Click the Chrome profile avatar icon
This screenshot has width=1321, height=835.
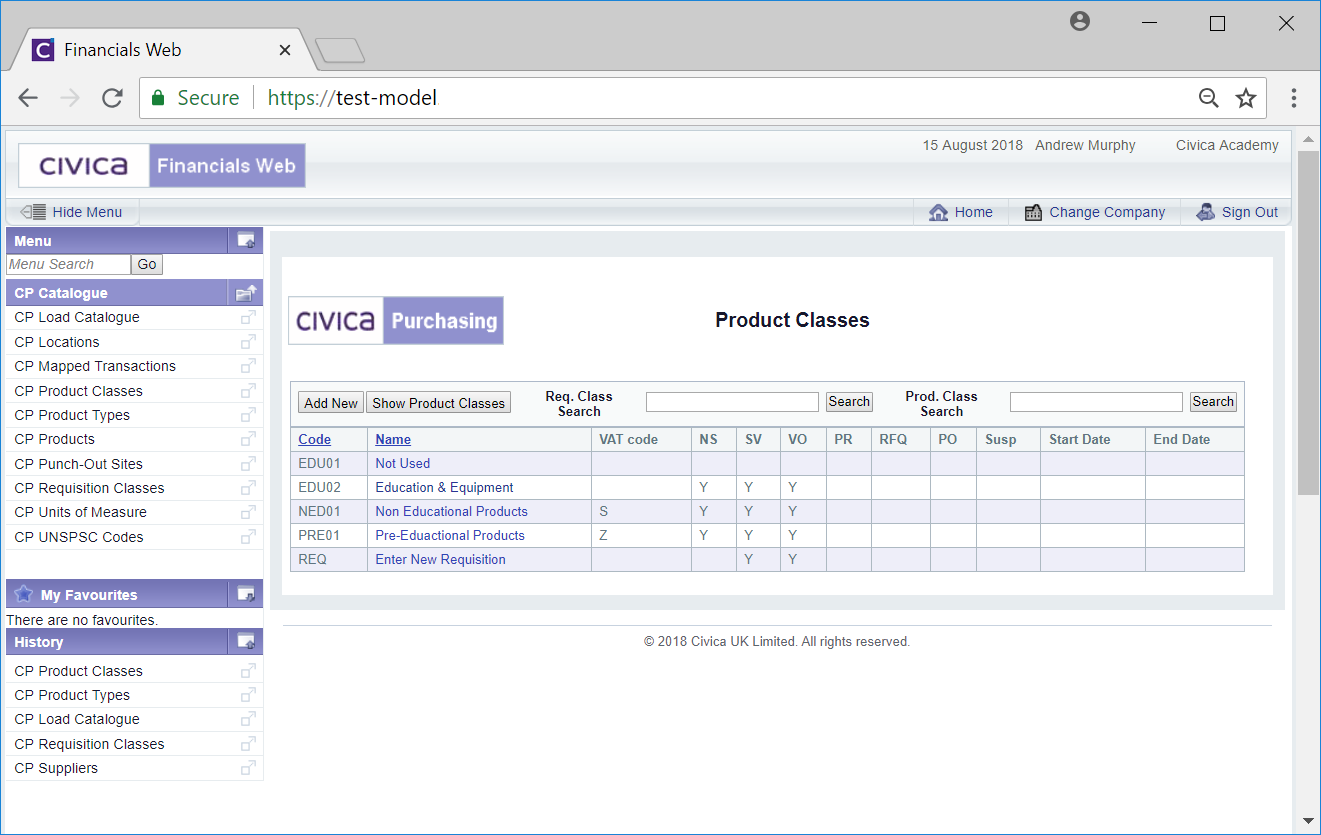pos(1080,21)
